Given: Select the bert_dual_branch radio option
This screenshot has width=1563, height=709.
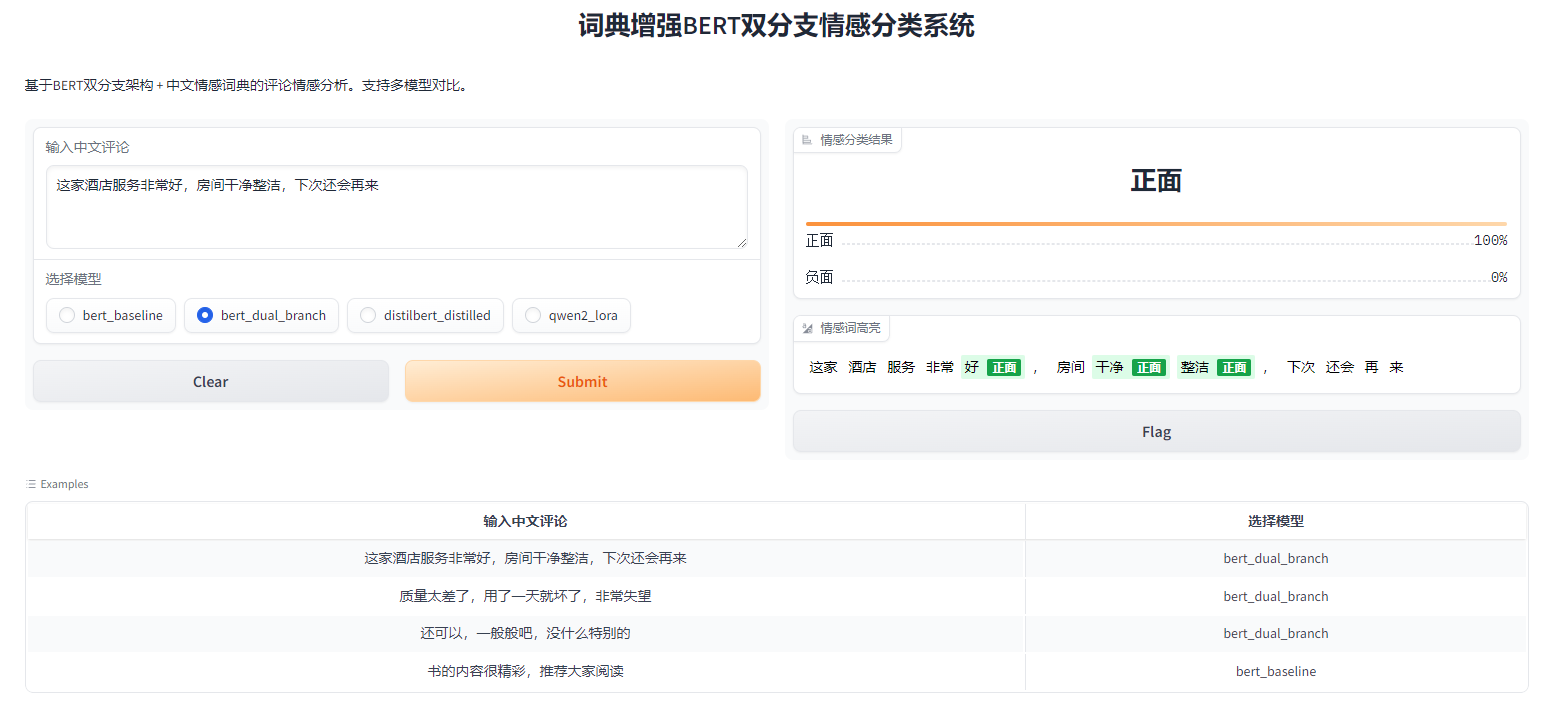Looking at the screenshot, I should [205, 316].
